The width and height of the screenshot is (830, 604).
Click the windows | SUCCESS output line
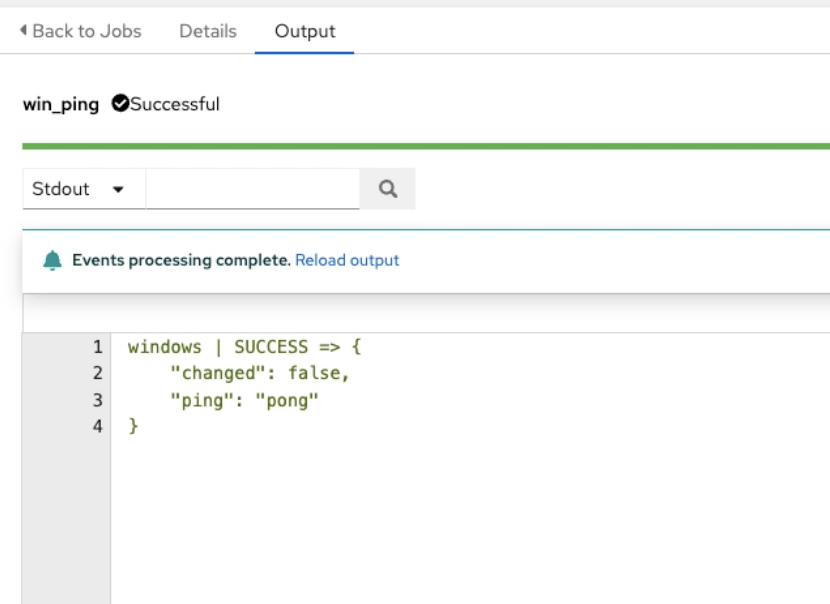[245, 347]
